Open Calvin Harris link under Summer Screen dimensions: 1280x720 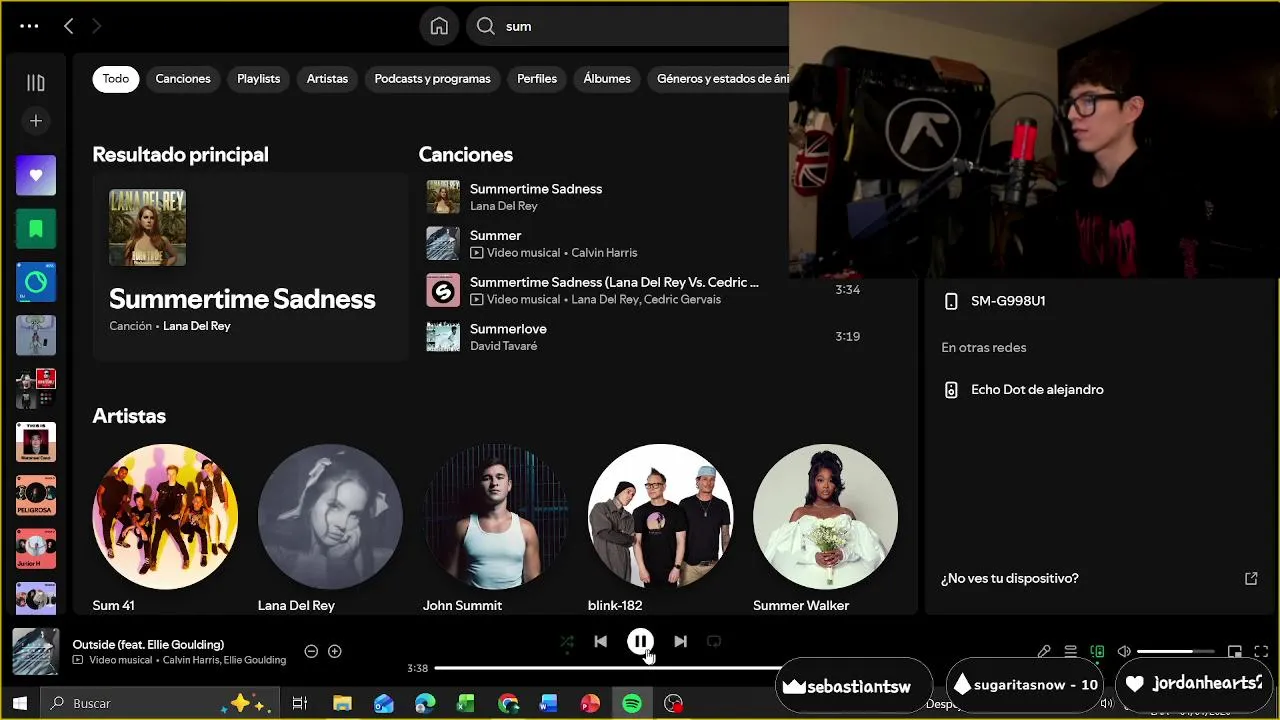(604, 253)
